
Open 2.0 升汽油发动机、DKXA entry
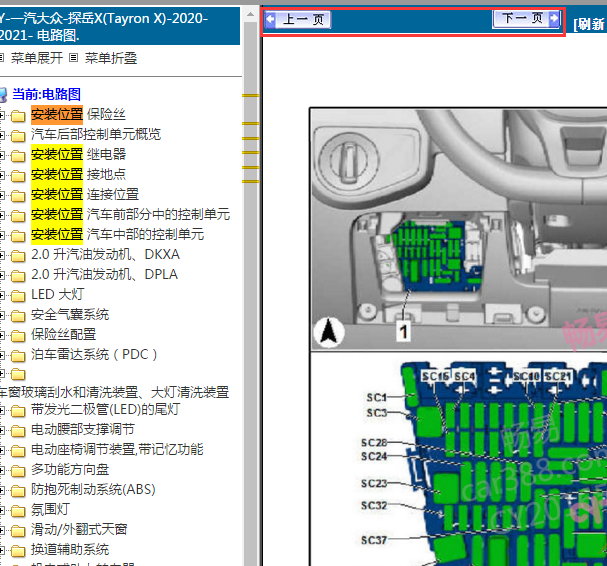(105, 254)
